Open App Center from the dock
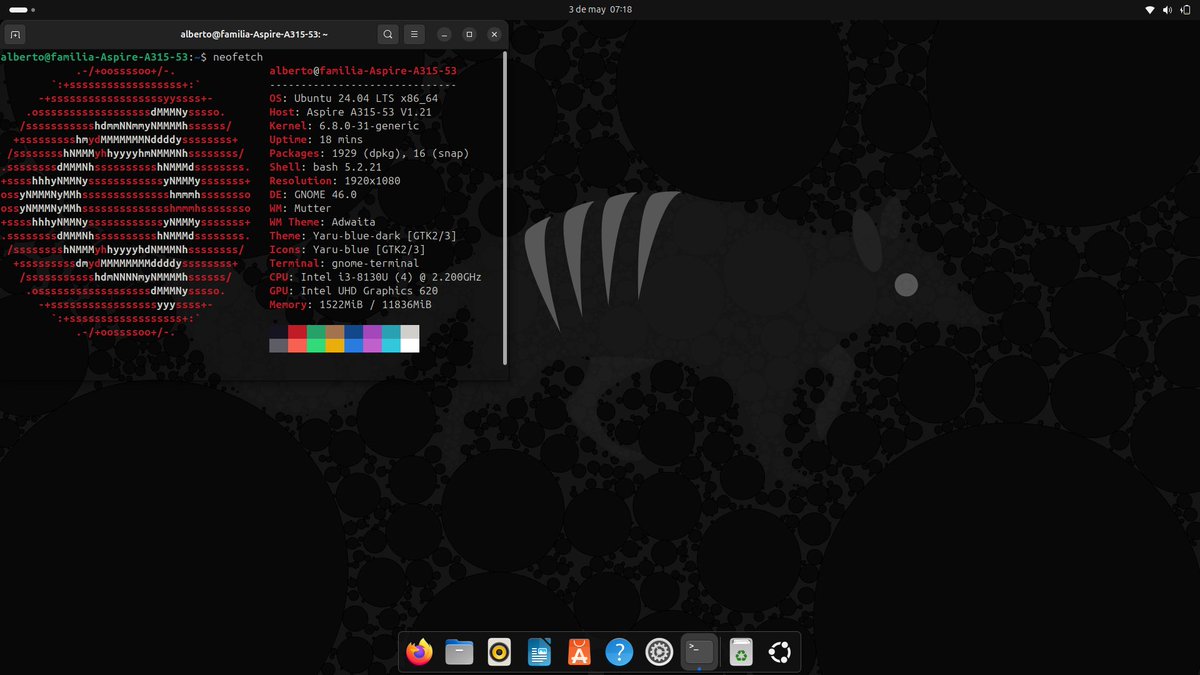The image size is (1200, 675). [579, 653]
